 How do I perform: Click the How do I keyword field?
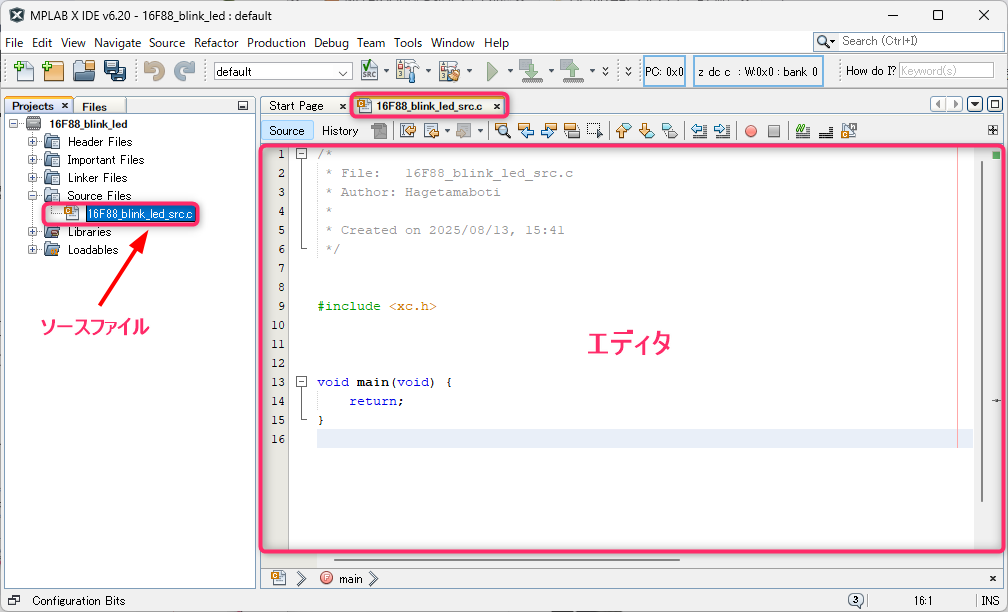point(946,71)
